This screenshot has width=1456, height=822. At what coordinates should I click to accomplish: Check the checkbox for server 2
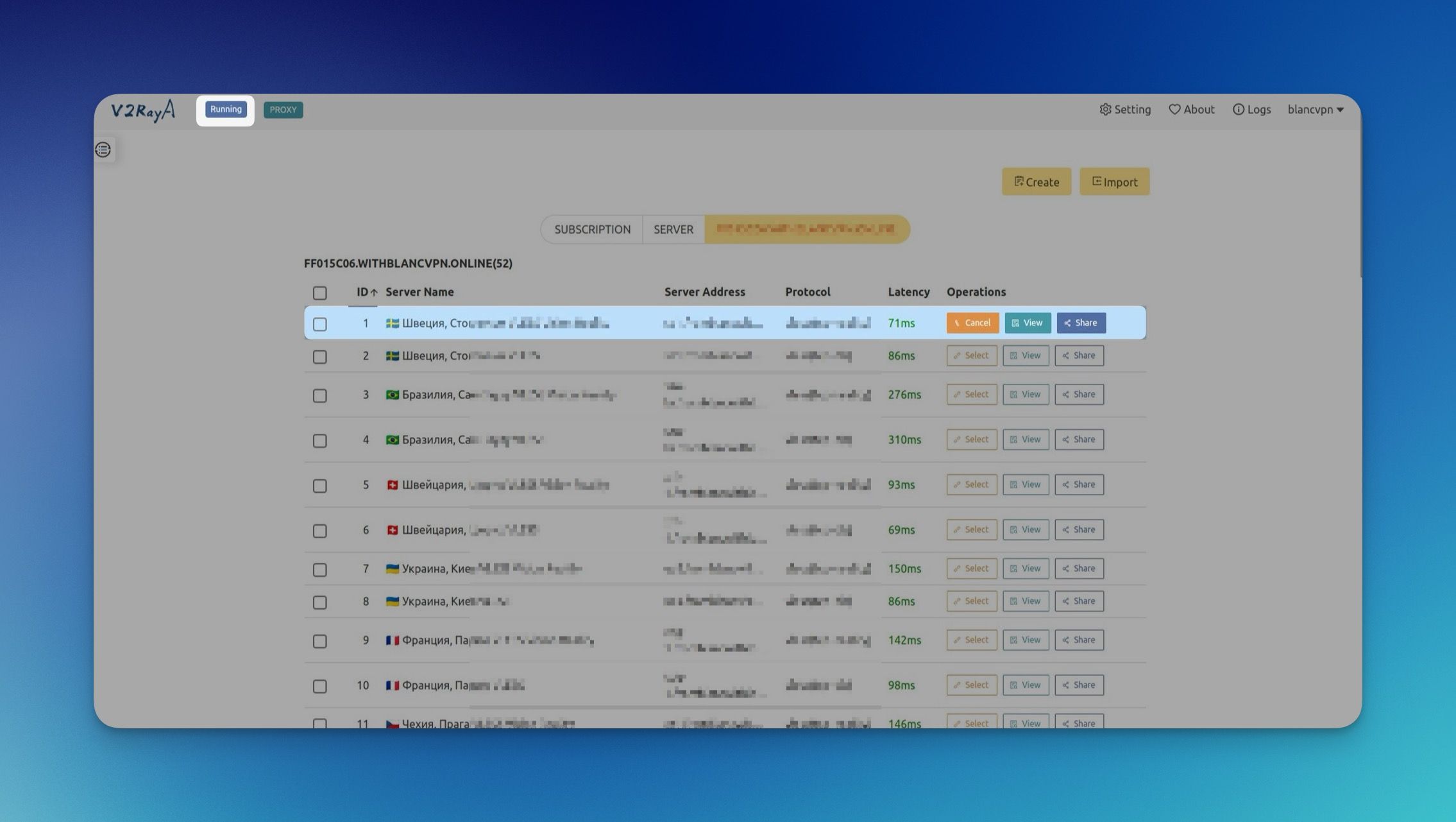coord(319,357)
